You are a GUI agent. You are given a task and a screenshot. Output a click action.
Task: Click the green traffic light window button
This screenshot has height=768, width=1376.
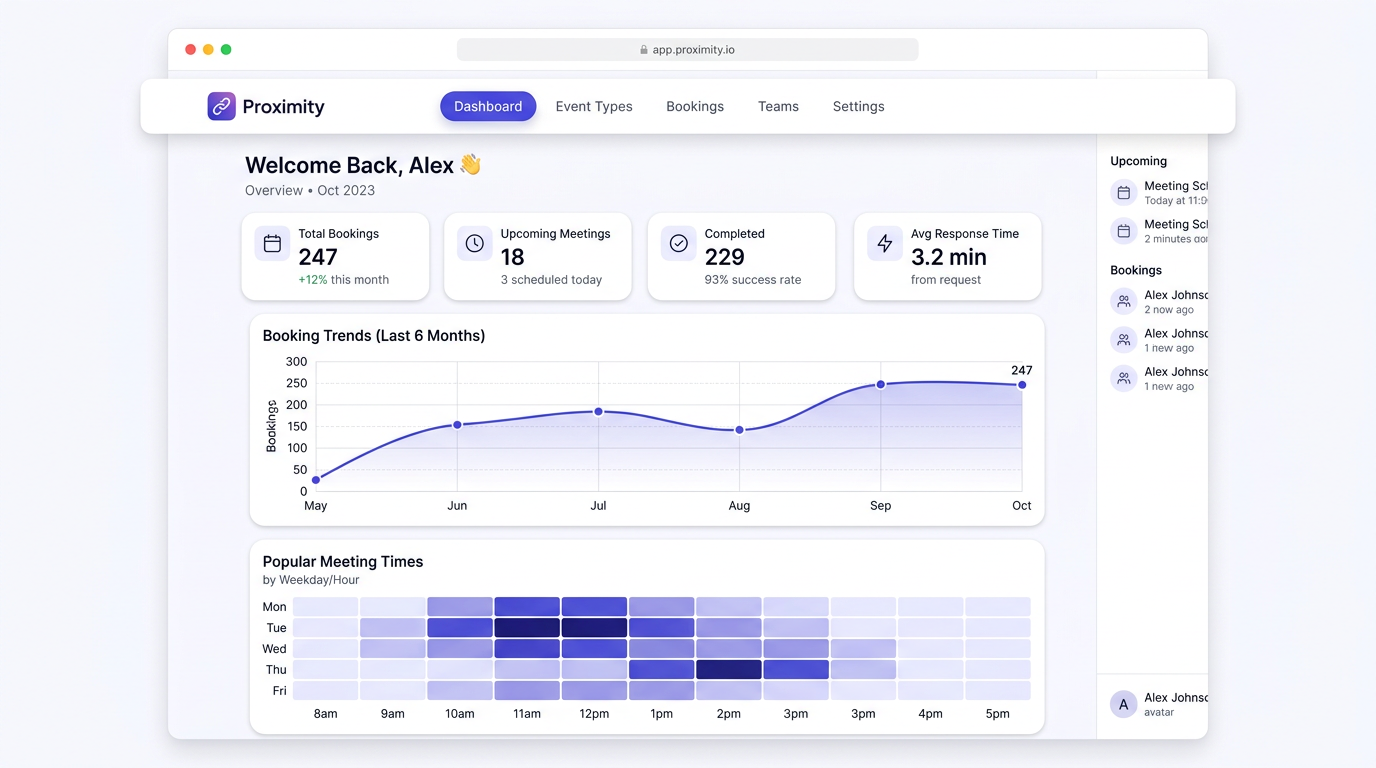[x=226, y=48]
